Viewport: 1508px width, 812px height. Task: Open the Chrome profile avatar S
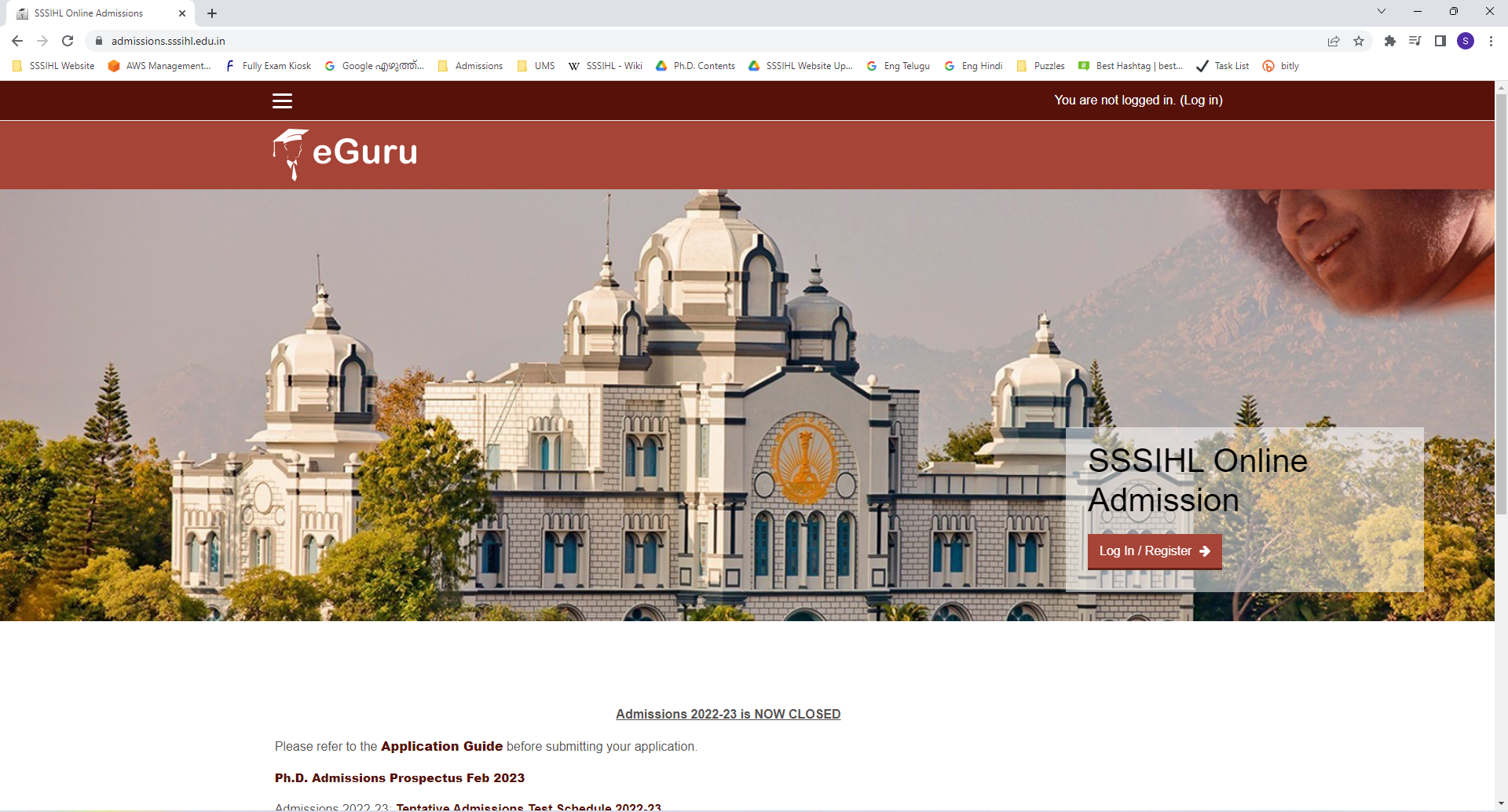[1466, 41]
